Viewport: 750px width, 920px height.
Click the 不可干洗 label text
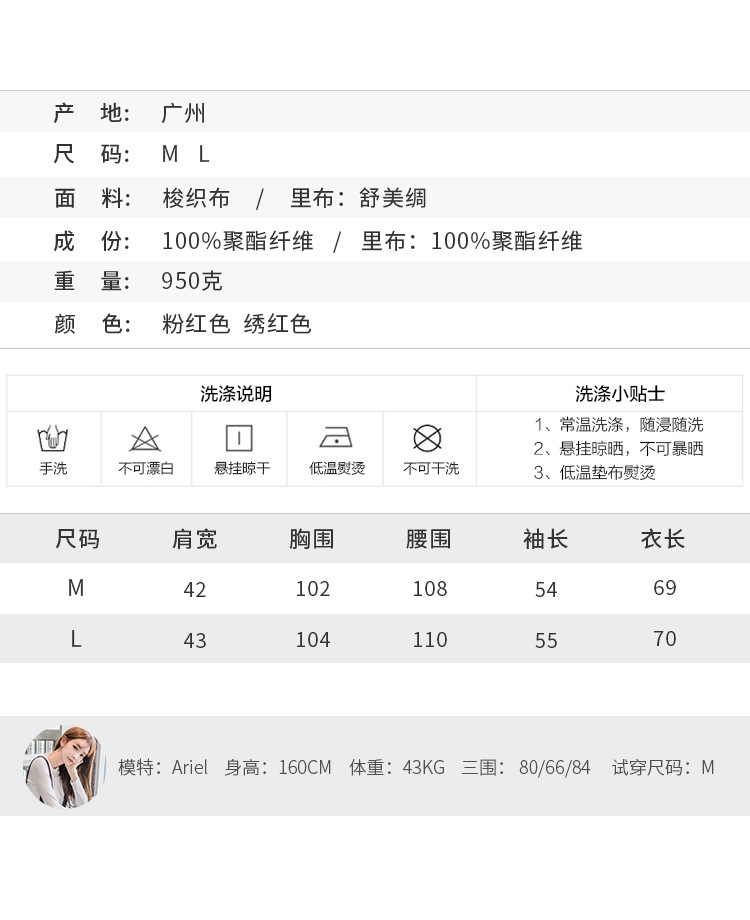[431, 468]
